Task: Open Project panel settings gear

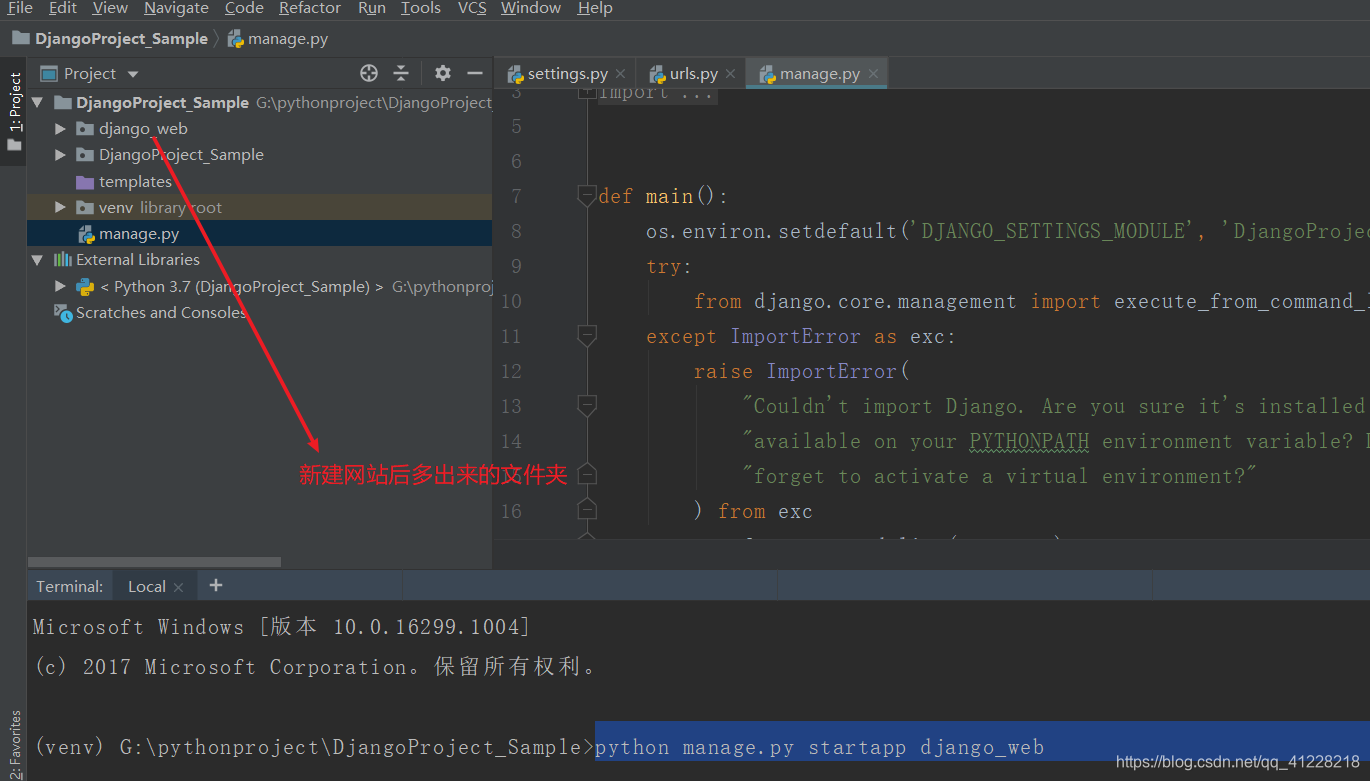Action: tap(443, 73)
